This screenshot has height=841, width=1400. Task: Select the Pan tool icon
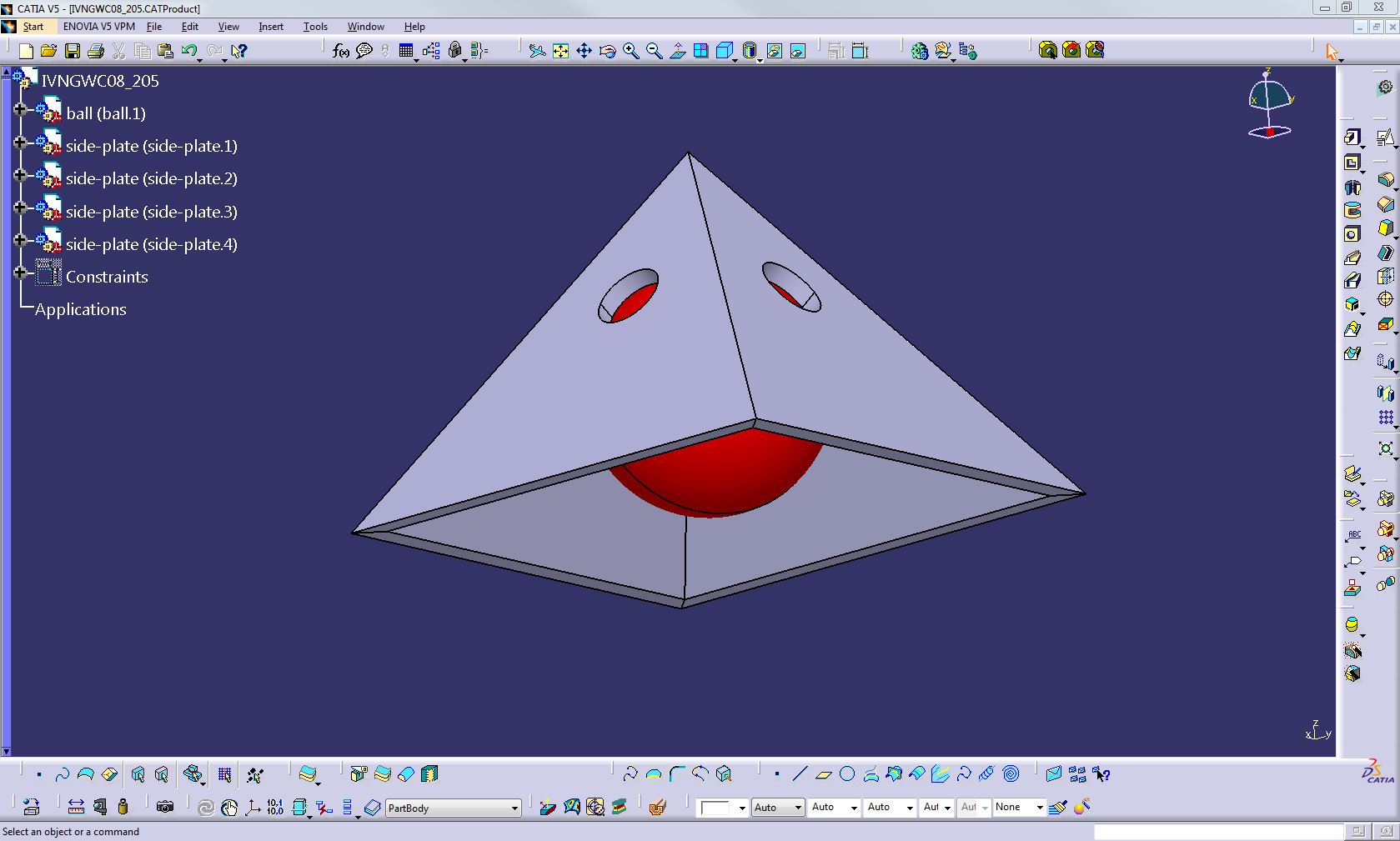pos(584,51)
